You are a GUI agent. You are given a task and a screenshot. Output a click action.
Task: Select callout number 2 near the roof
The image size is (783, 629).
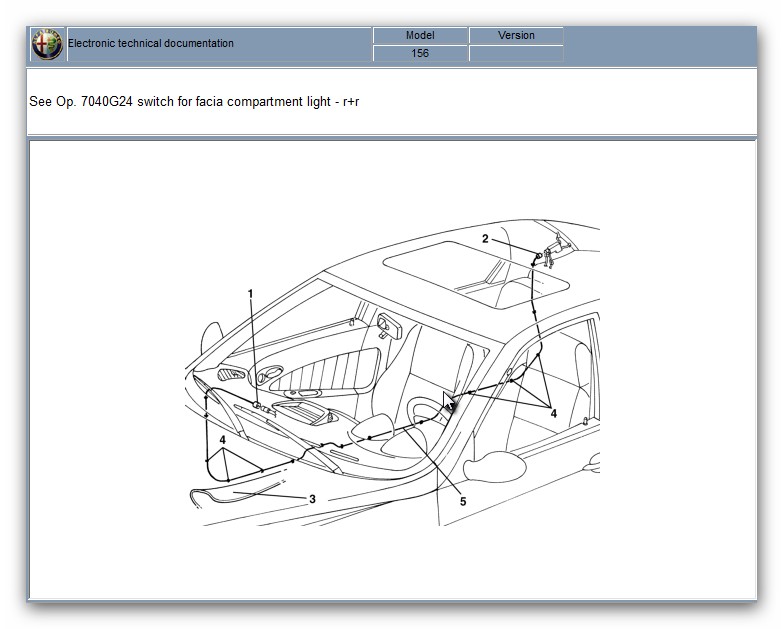pyautogui.click(x=485, y=239)
